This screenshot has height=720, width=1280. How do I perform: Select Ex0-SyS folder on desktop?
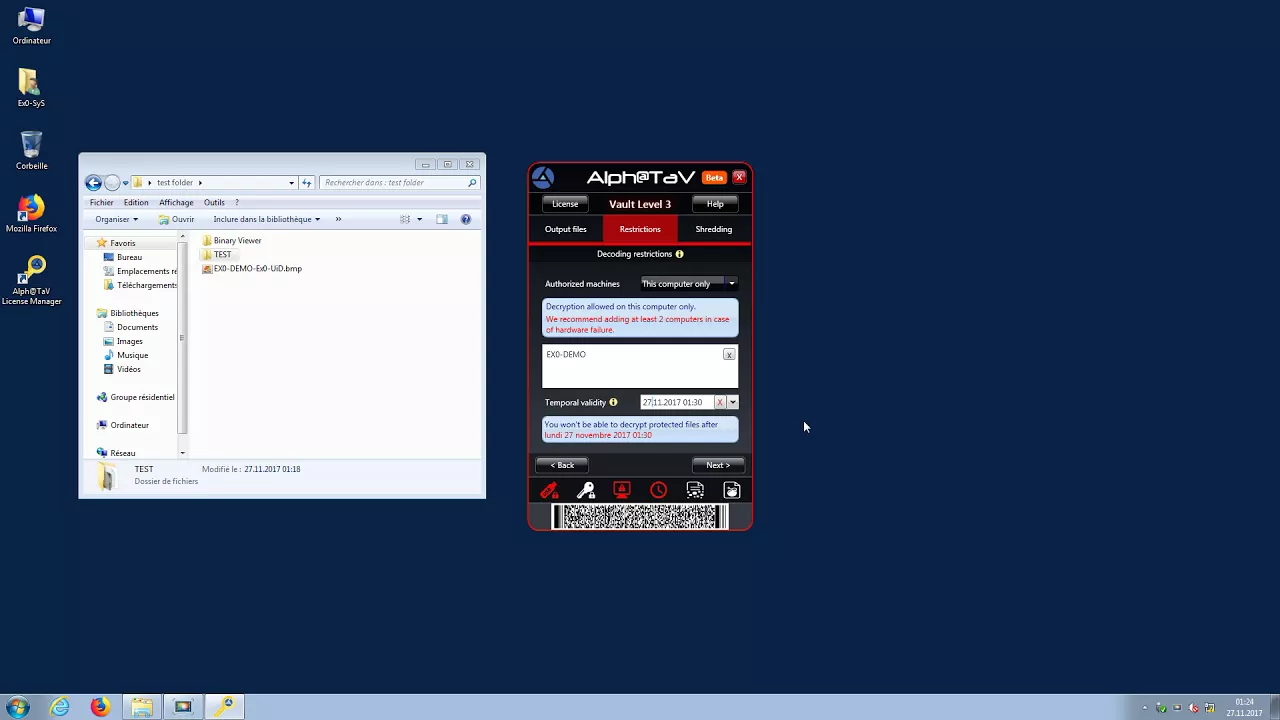(31, 88)
